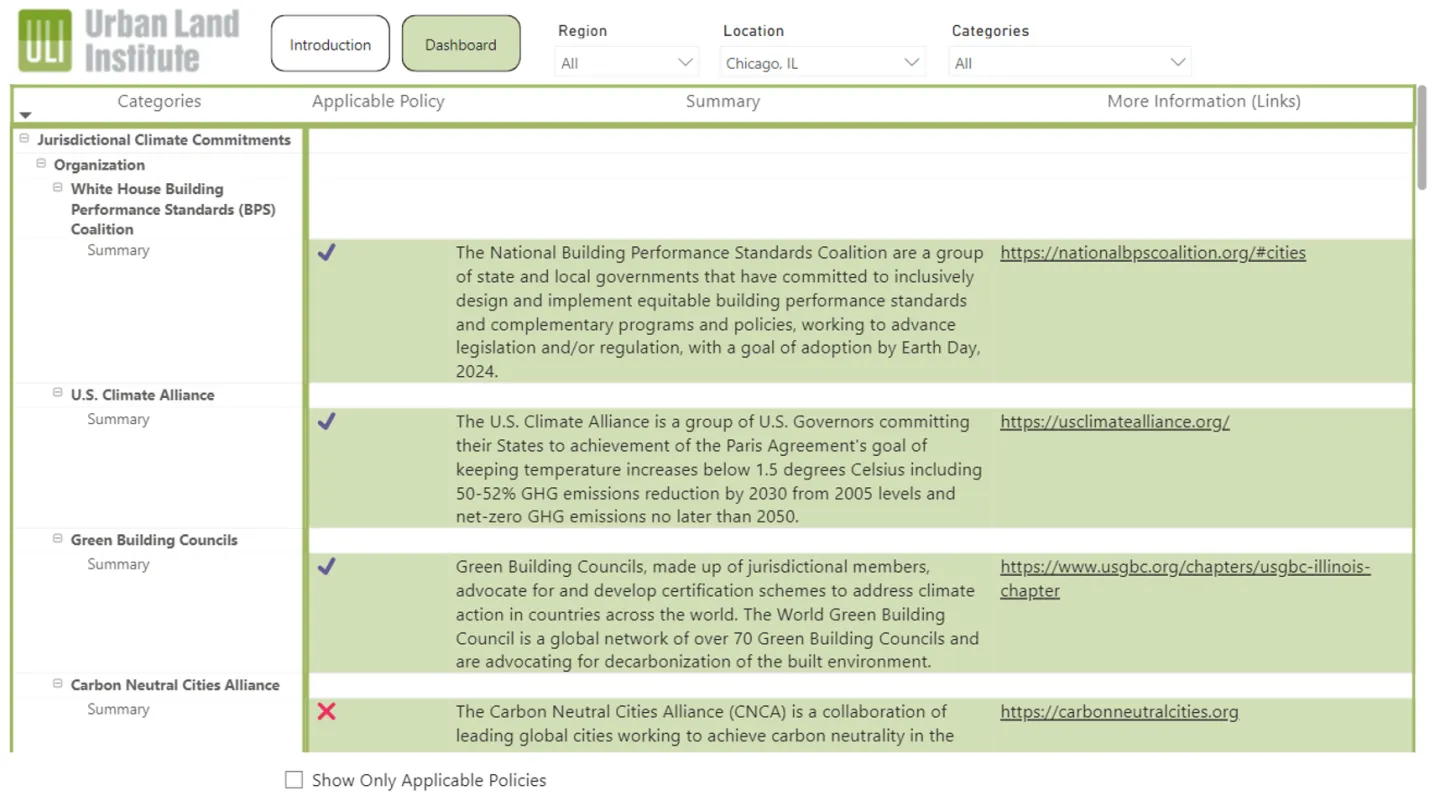The image size is (1440, 796).
Task: Open the nationalbpscoalition.org/#cities link
Action: pyautogui.click(x=1153, y=253)
